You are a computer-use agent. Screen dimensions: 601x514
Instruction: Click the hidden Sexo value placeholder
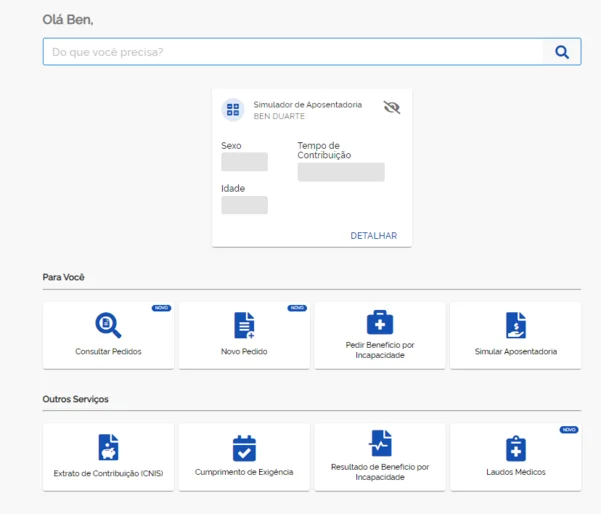245,162
